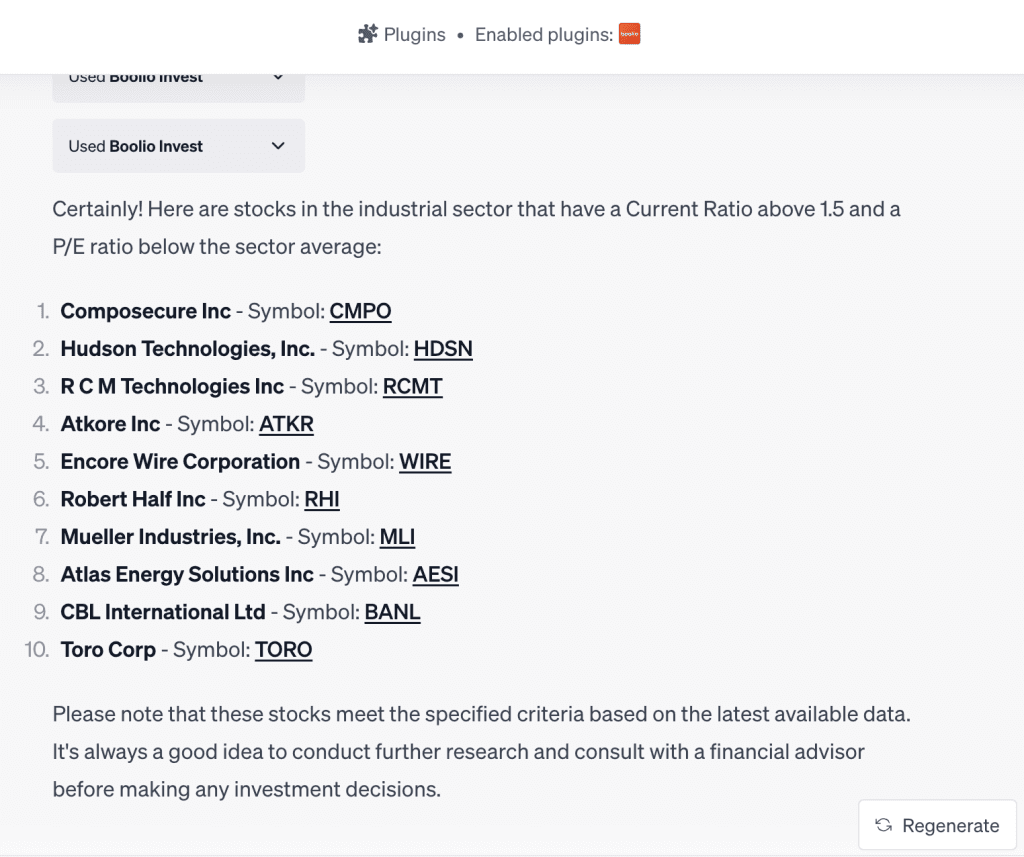Screen dimensions: 1024x857
Task: Click the Boolio enabled plugin icon
Action: coord(630,34)
